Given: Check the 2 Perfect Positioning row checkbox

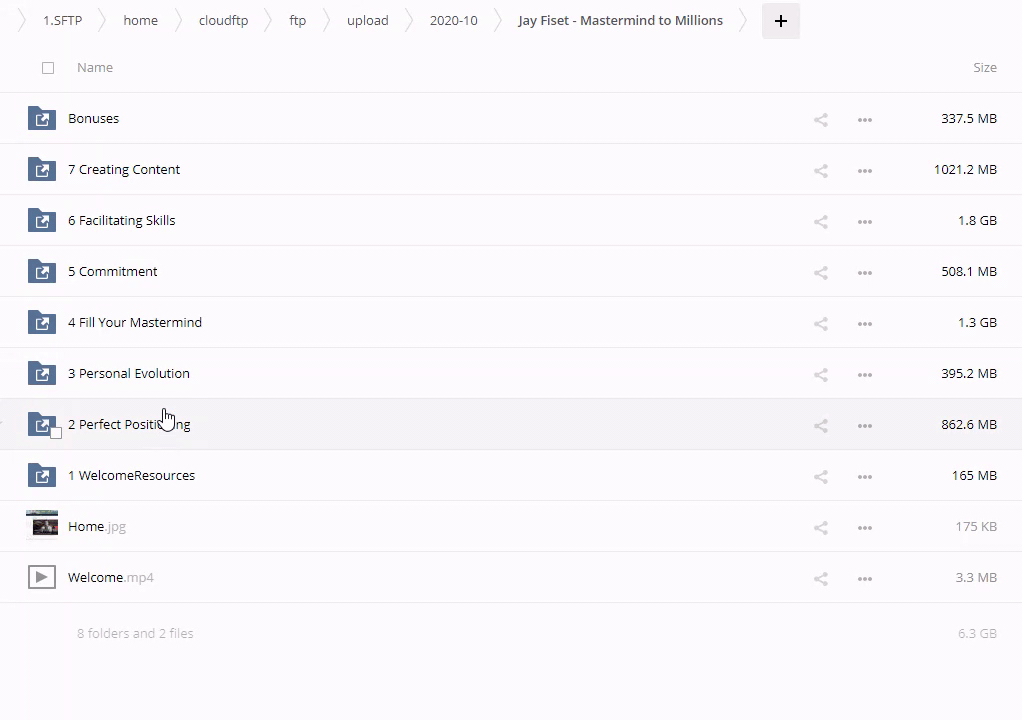Looking at the screenshot, I should pyautogui.click(x=56, y=433).
